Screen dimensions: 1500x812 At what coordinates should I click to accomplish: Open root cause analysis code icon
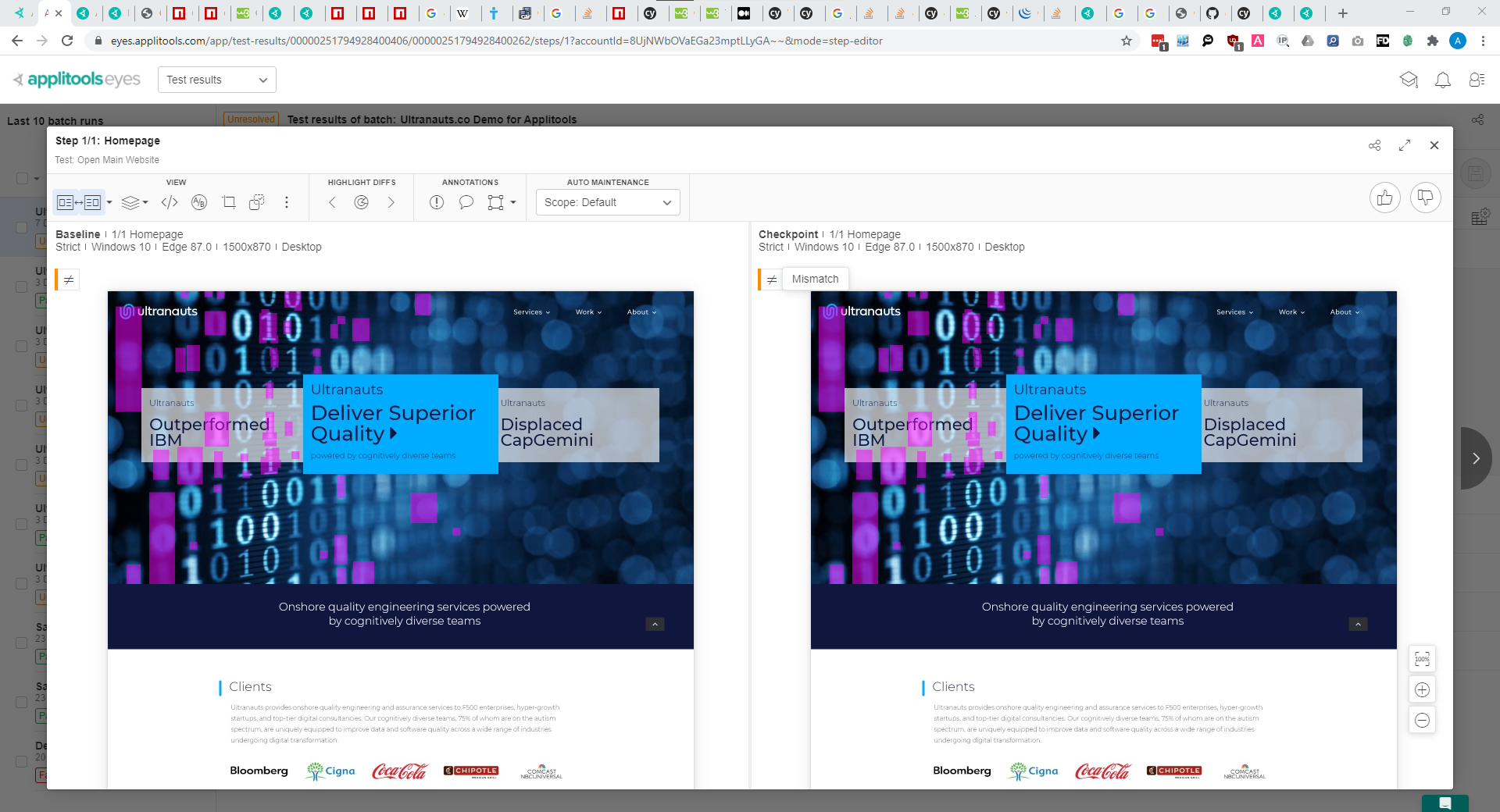170,203
